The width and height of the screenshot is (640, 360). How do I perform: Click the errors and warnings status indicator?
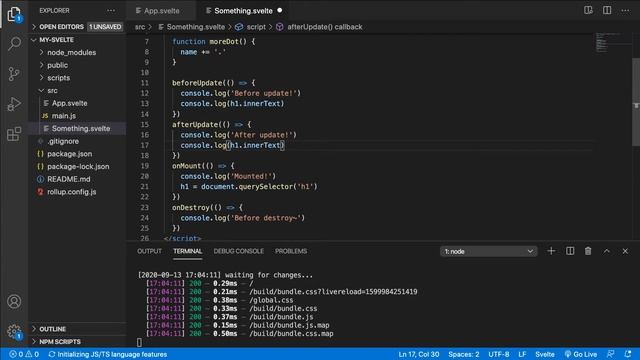click(24, 354)
